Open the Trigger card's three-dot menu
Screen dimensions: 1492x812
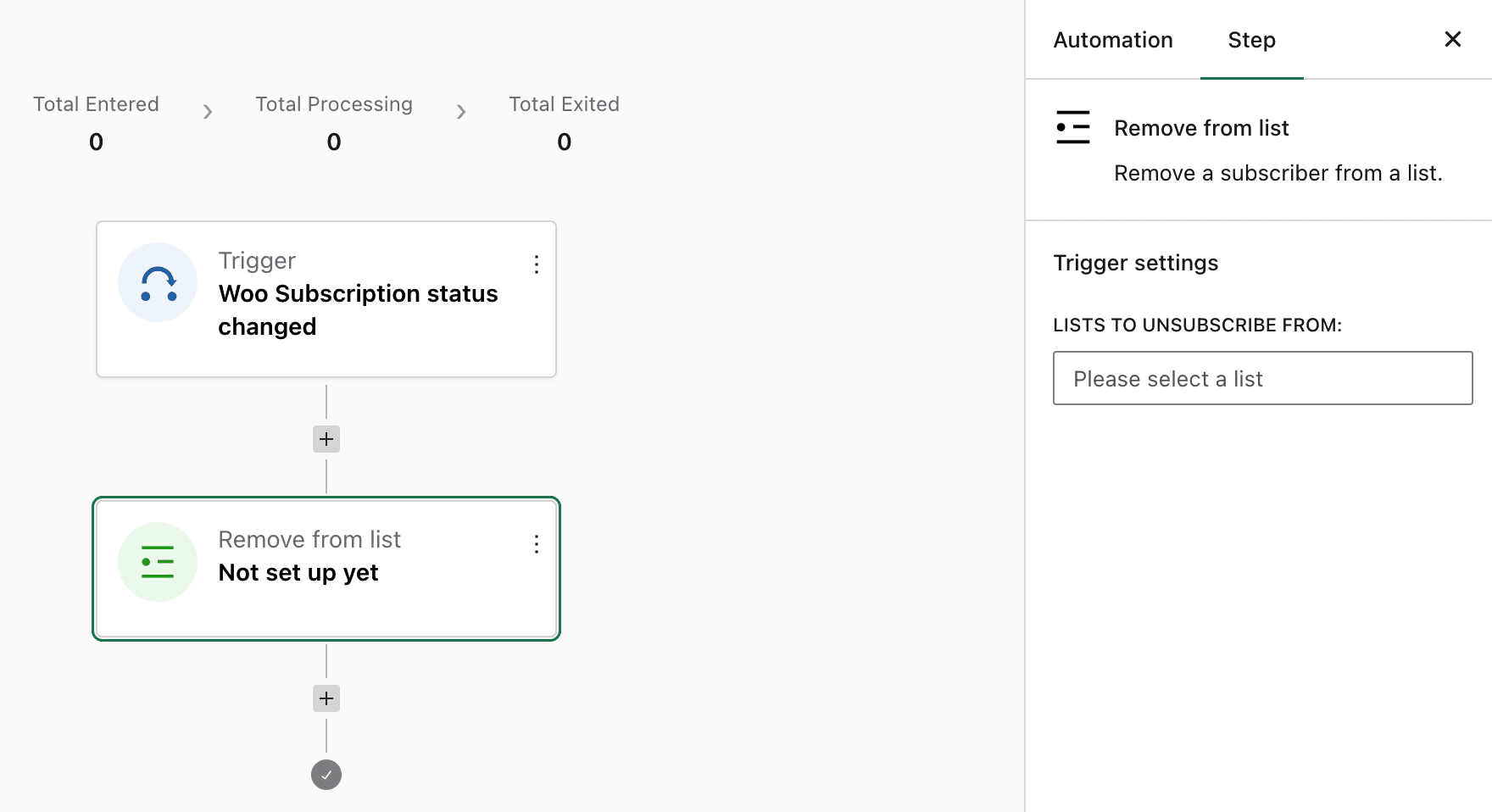(x=536, y=264)
